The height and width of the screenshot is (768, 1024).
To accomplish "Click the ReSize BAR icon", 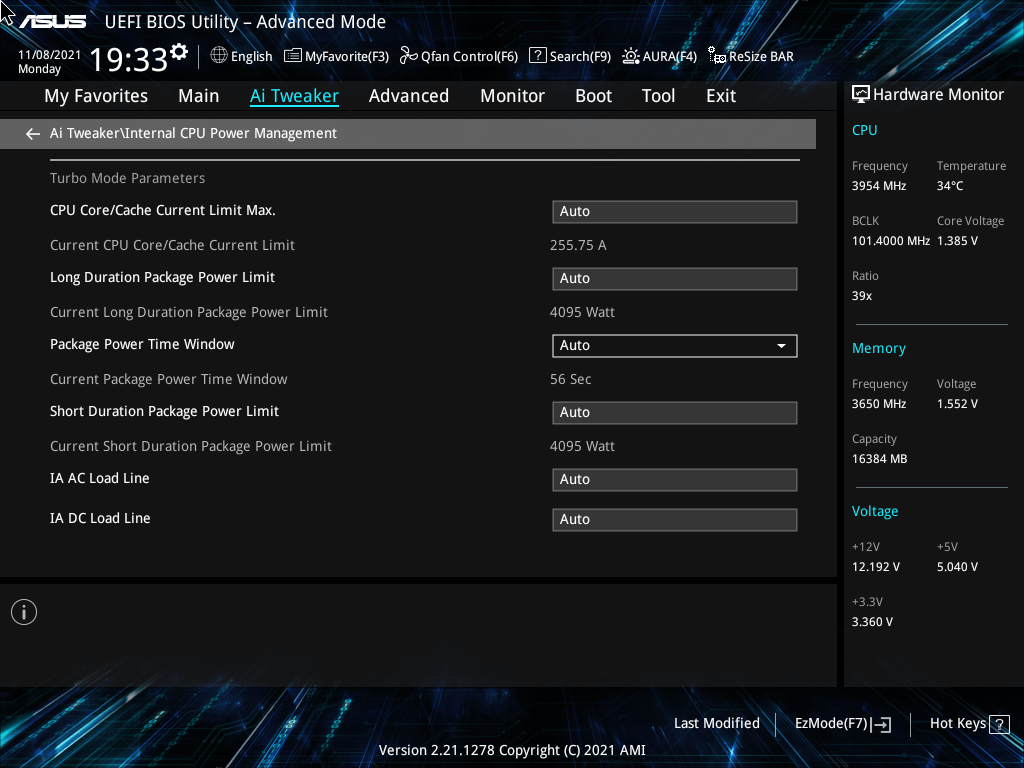I will point(717,56).
